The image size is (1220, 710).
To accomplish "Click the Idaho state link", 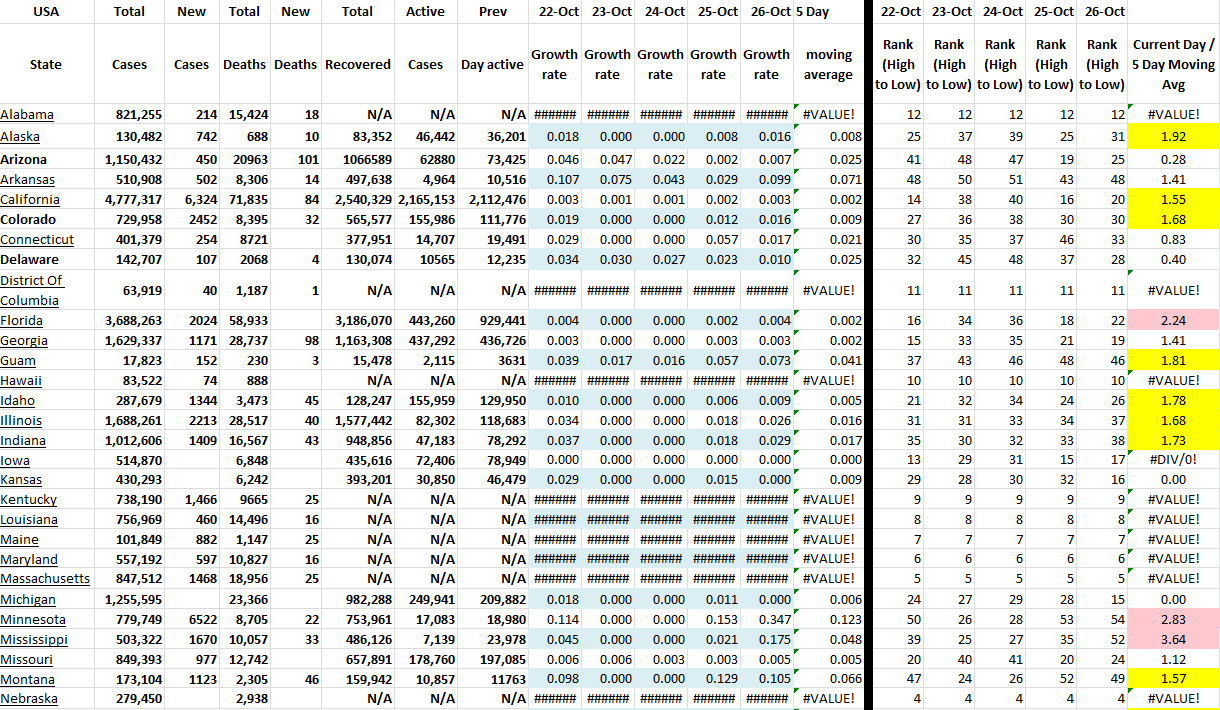I will click(18, 400).
